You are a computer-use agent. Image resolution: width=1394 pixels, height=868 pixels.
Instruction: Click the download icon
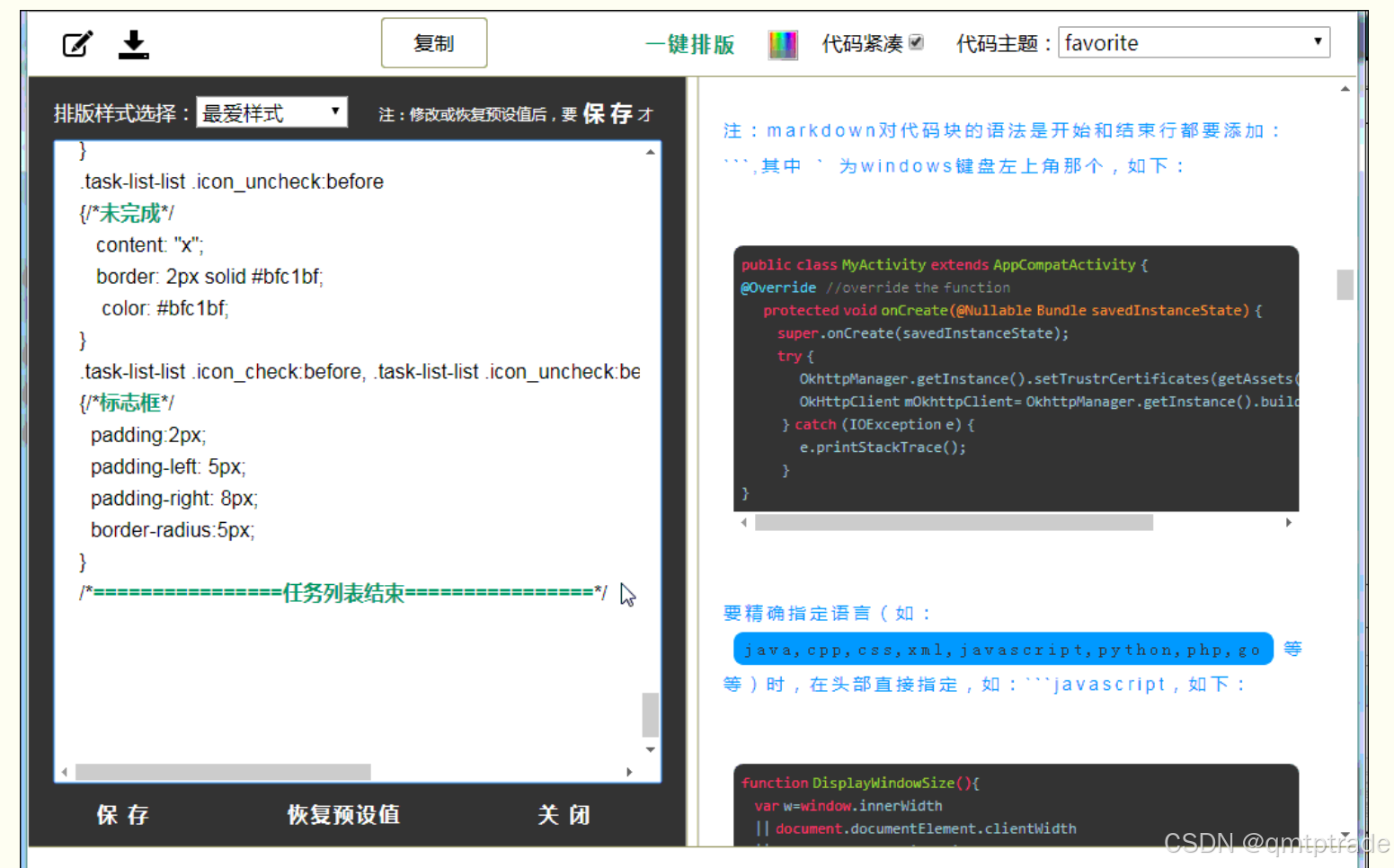click(134, 44)
